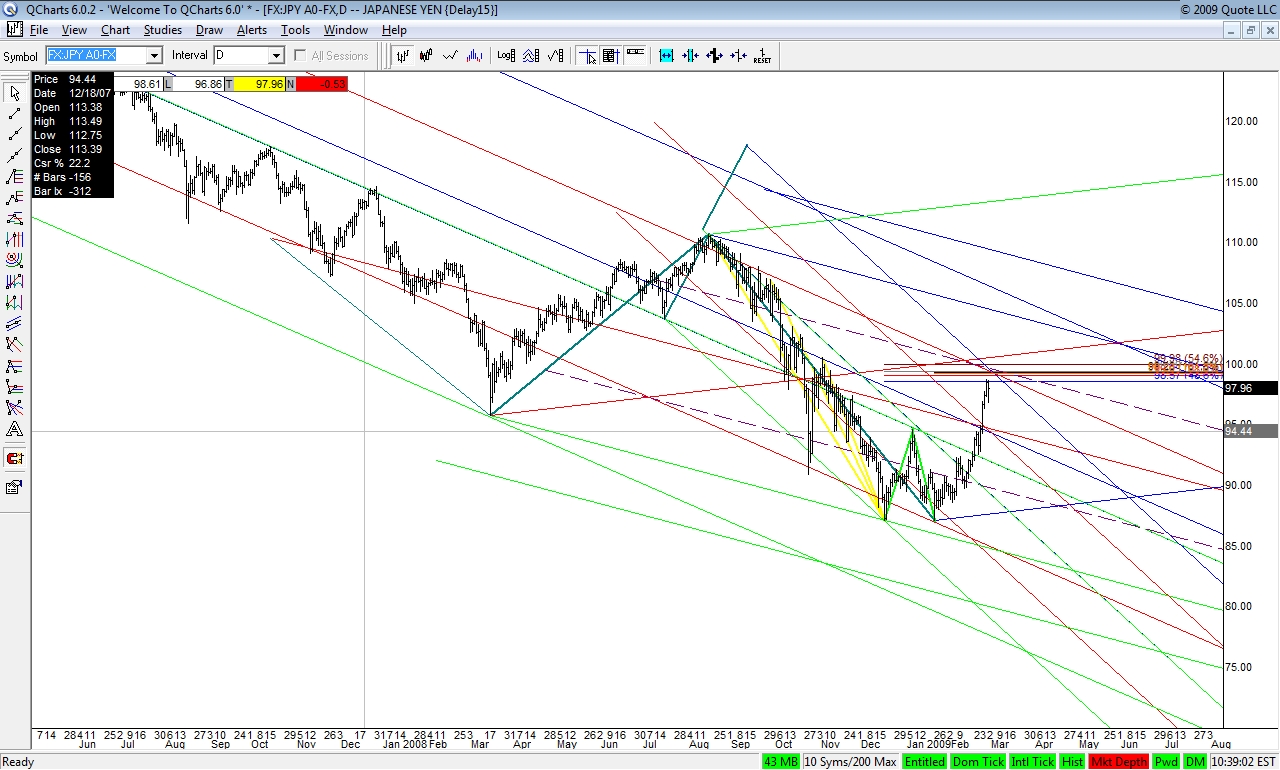
Task: Switch to candlestick chart style
Action: (427, 56)
